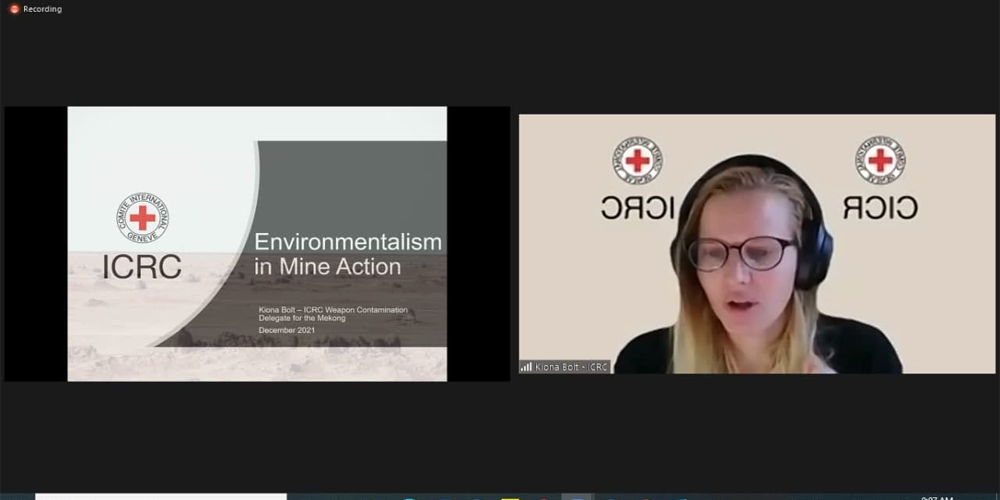The height and width of the screenshot is (500, 1000).
Task: Select the shared presentation slide
Action: [257, 243]
